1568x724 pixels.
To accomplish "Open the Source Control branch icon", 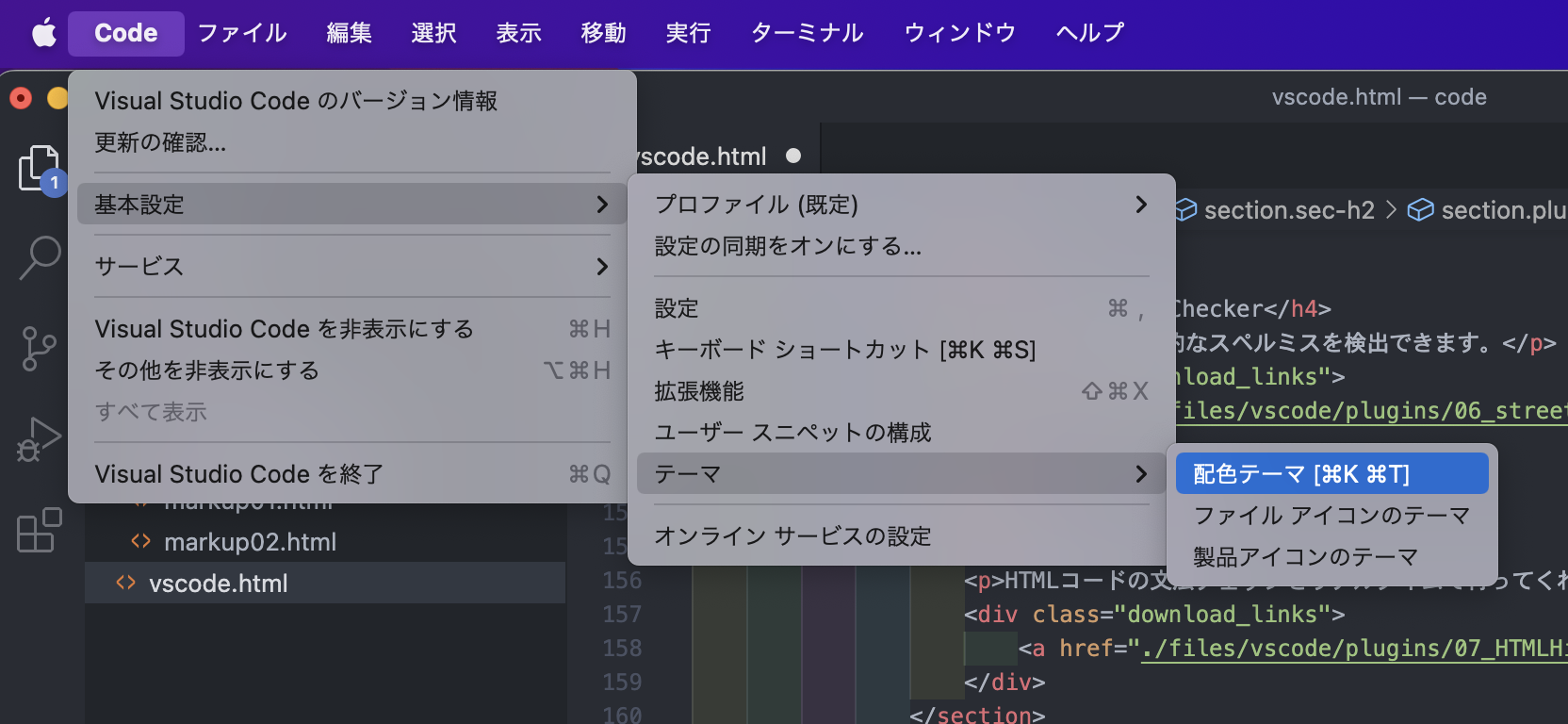I will 39,349.
